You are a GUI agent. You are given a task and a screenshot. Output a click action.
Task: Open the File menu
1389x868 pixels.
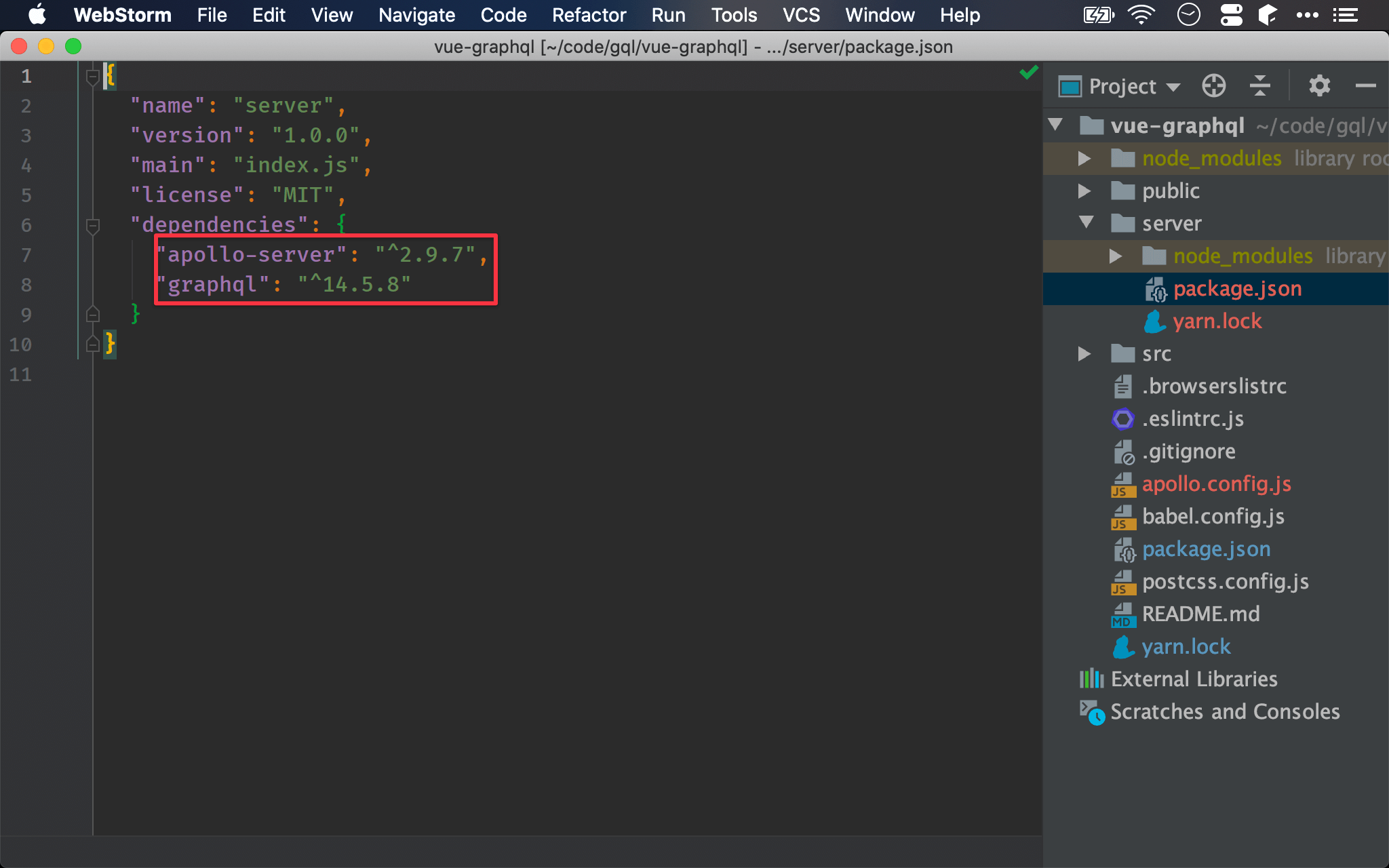pos(212,15)
